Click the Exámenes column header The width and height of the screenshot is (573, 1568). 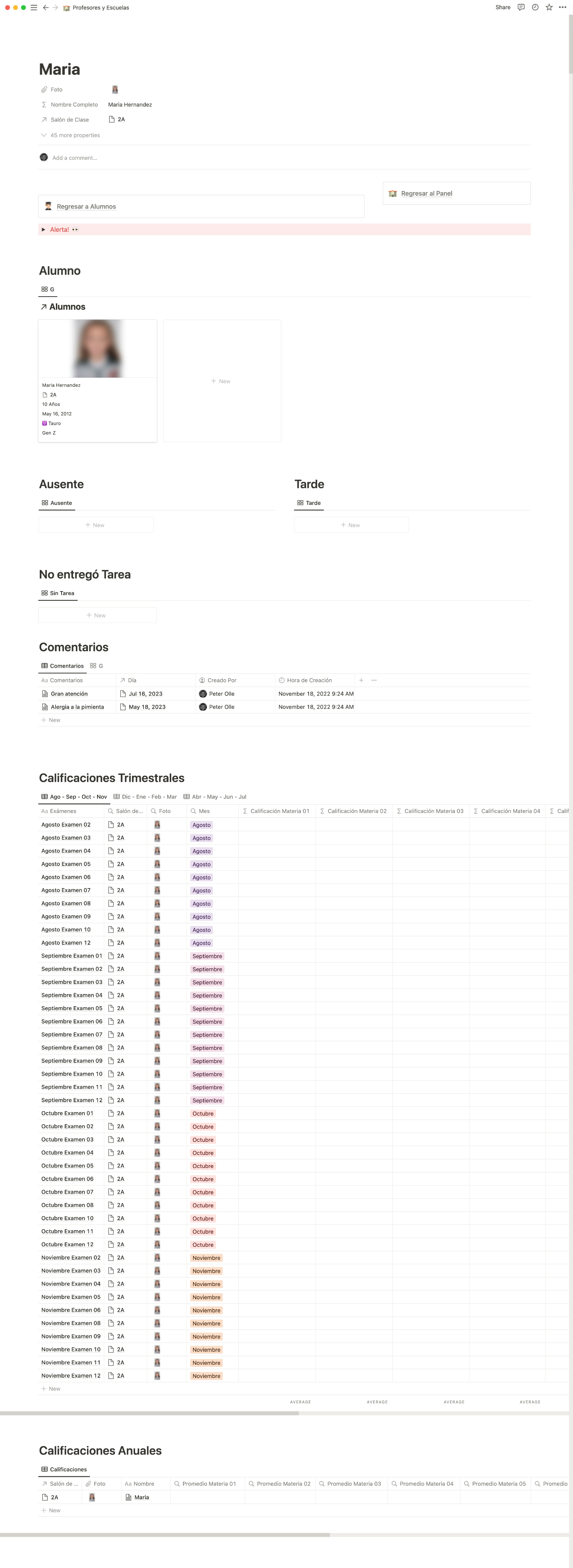71,811
